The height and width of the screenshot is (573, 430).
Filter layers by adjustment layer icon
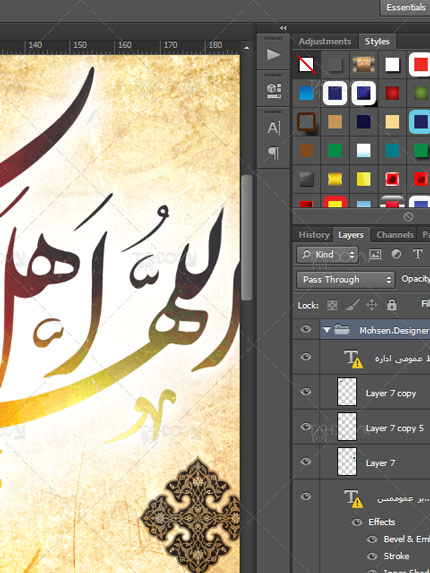pyautogui.click(x=396, y=254)
